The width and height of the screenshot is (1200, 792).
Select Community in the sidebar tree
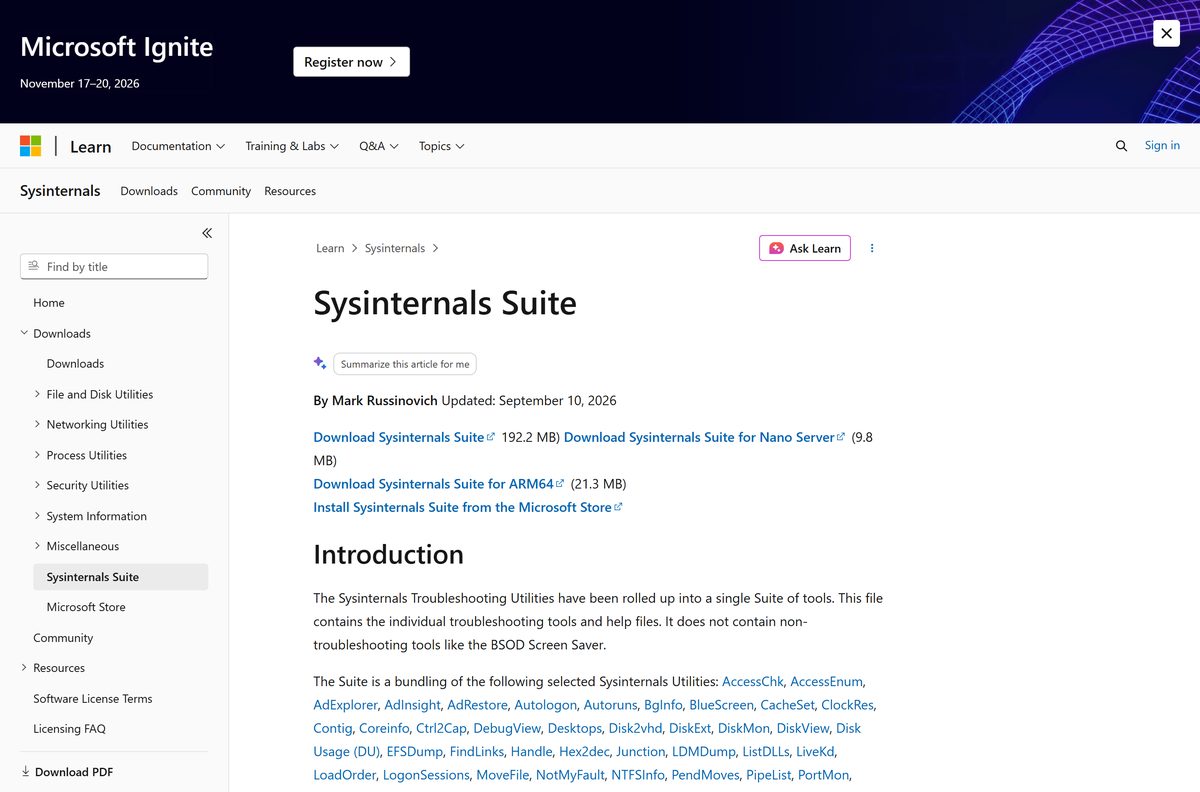[x=63, y=638]
